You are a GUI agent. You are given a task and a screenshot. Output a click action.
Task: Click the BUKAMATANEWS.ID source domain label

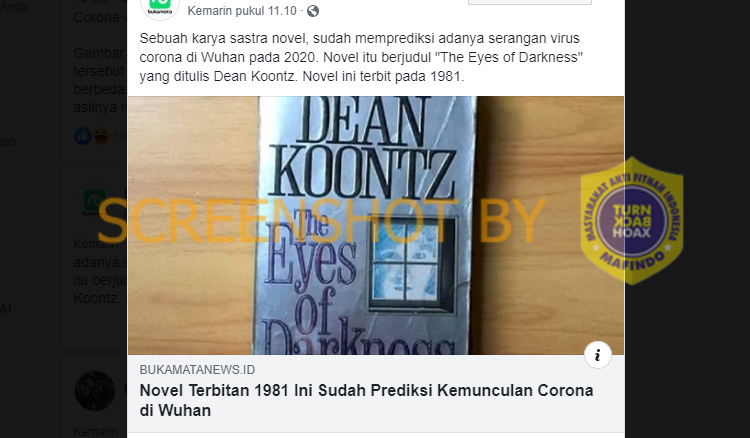point(197,370)
